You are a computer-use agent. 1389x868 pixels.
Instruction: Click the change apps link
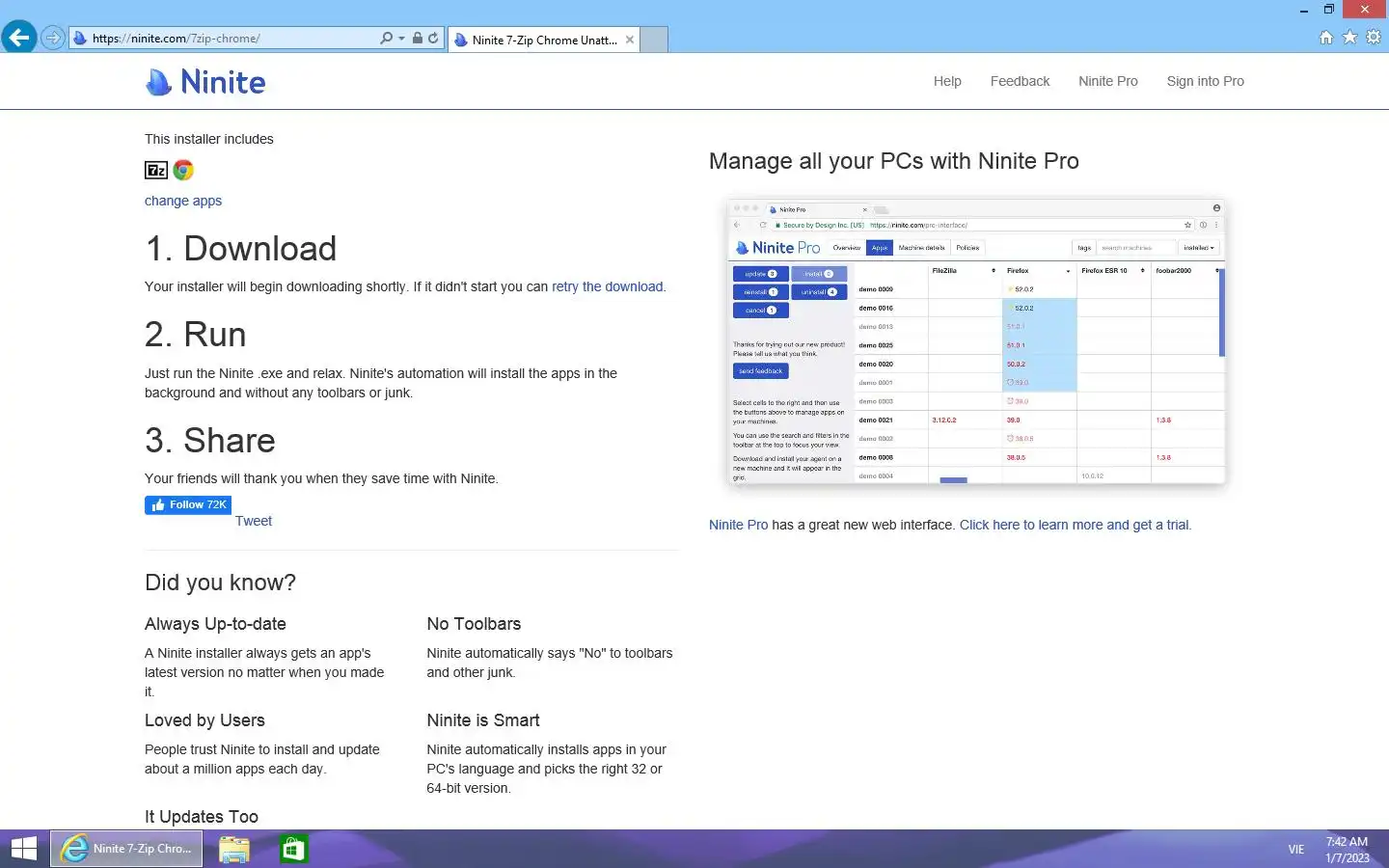[x=183, y=201]
